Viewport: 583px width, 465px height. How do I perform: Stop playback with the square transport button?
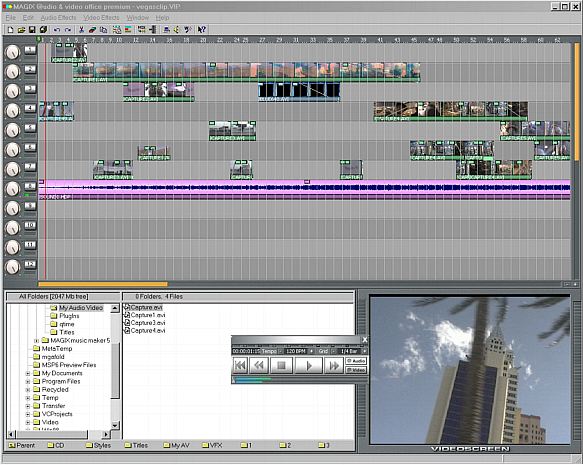281,366
